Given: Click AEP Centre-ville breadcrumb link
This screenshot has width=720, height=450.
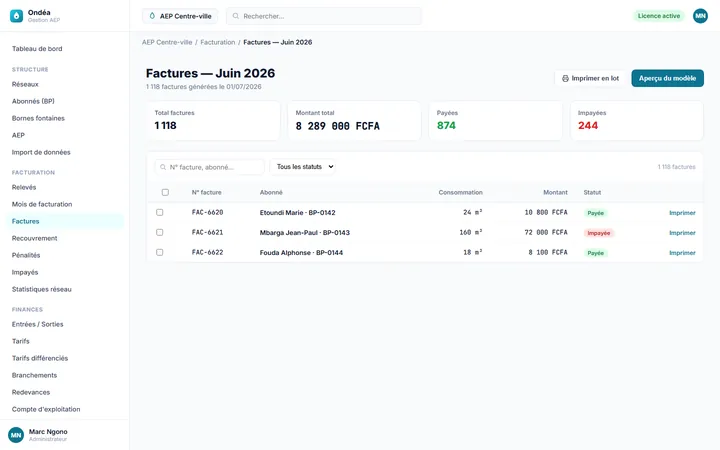Looking at the screenshot, I should (x=167, y=42).
